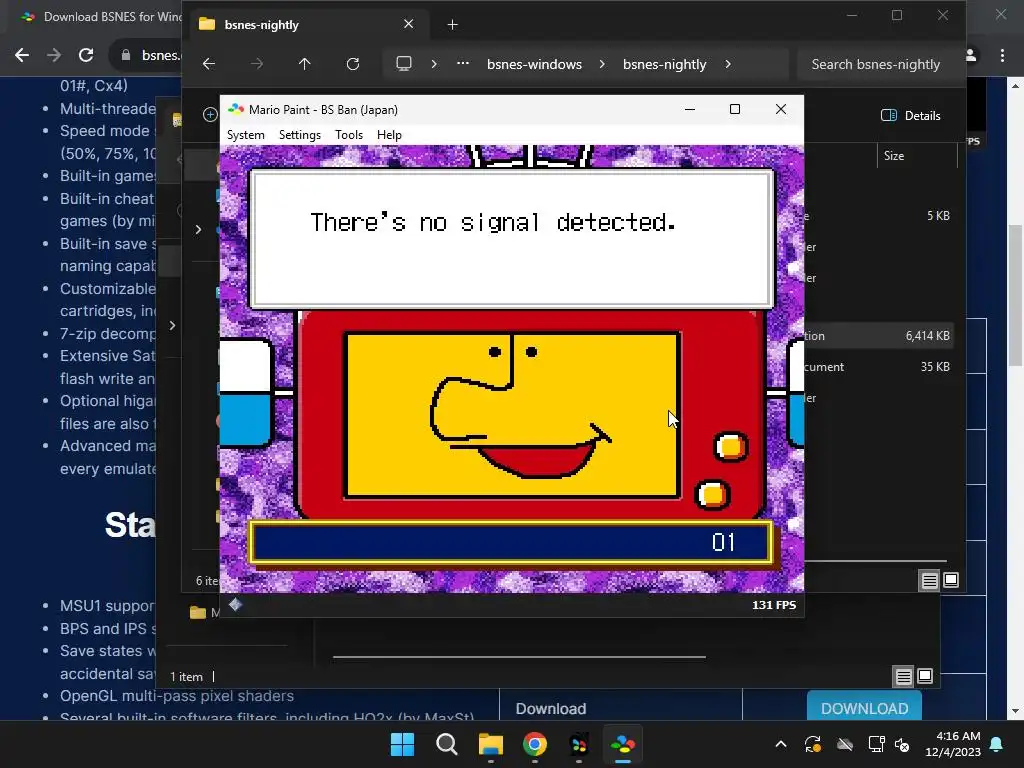Open Windows taskbar Search
The image size is (1024, 768).
pos(447,744)
